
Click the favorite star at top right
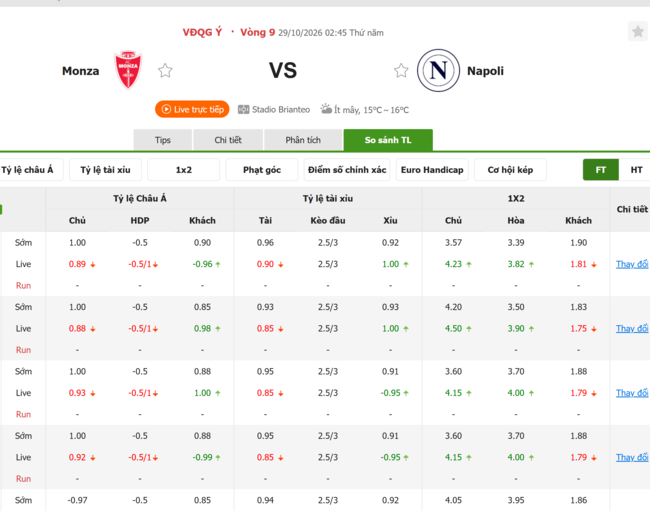[x=638, y=31]
